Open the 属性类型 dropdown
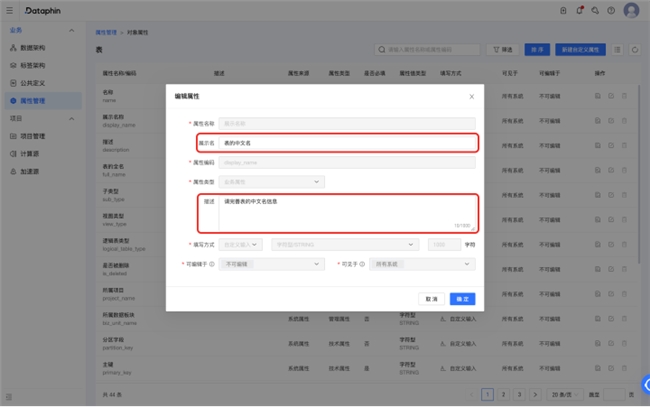The image size is (650, 407). point(272,182)
